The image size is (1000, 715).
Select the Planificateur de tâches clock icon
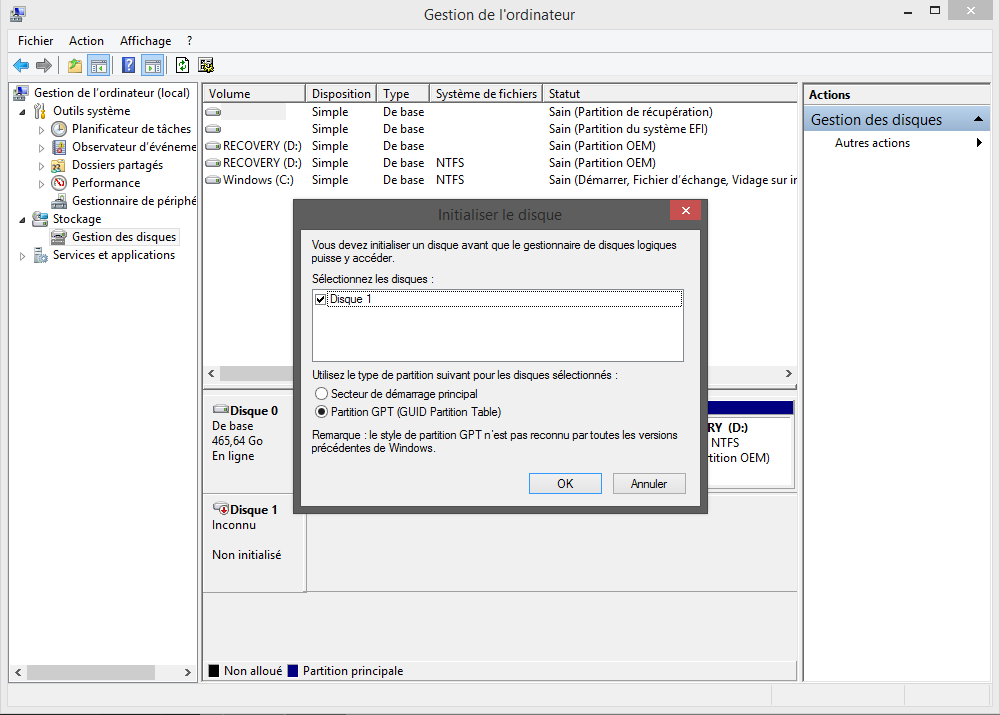click(59, 129)
